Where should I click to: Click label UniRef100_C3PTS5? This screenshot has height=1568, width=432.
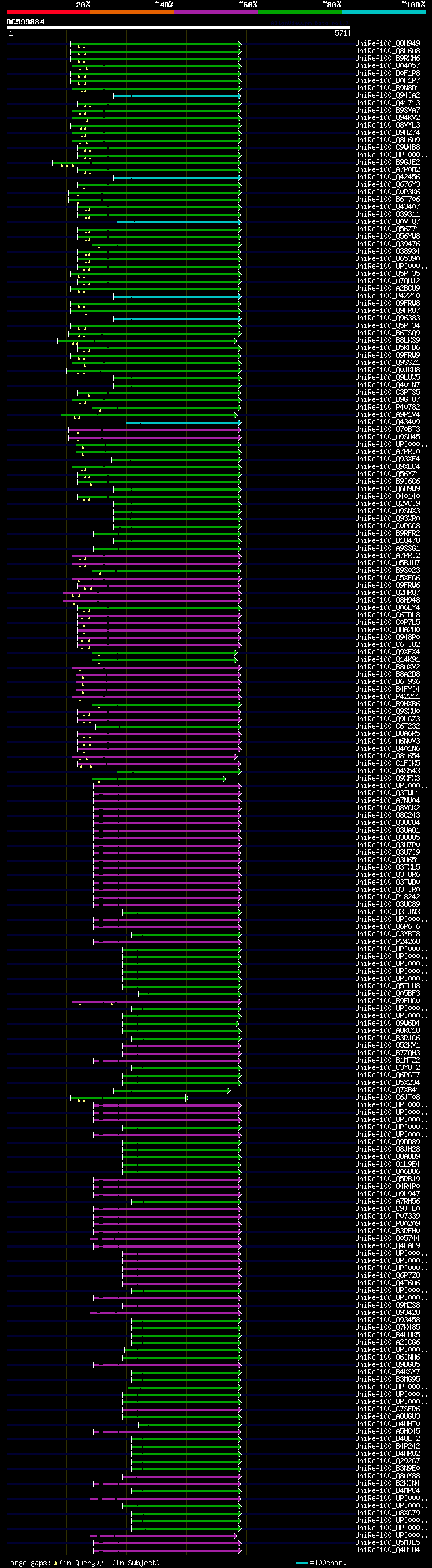click(x=387, y=393)
